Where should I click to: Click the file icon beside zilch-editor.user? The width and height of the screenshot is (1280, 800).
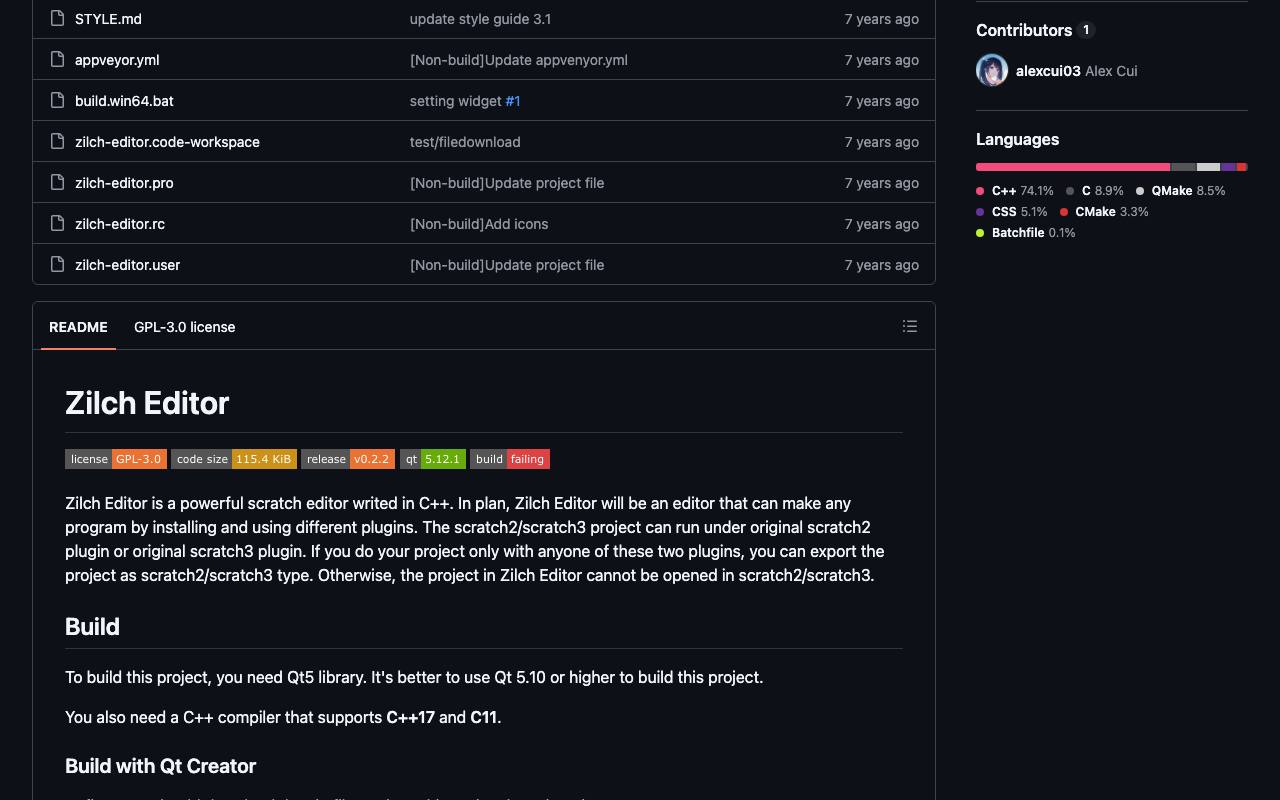click(58, 264)
